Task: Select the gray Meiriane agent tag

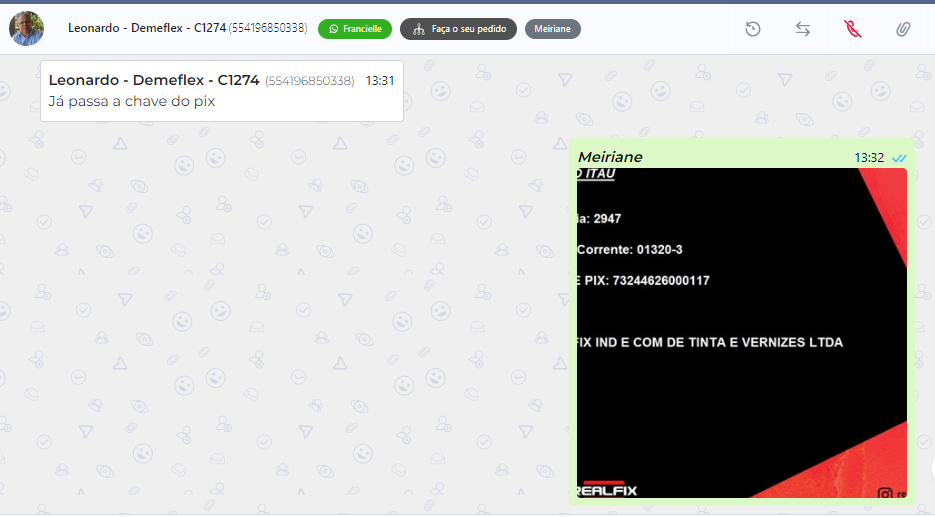Action: point(552,29)
